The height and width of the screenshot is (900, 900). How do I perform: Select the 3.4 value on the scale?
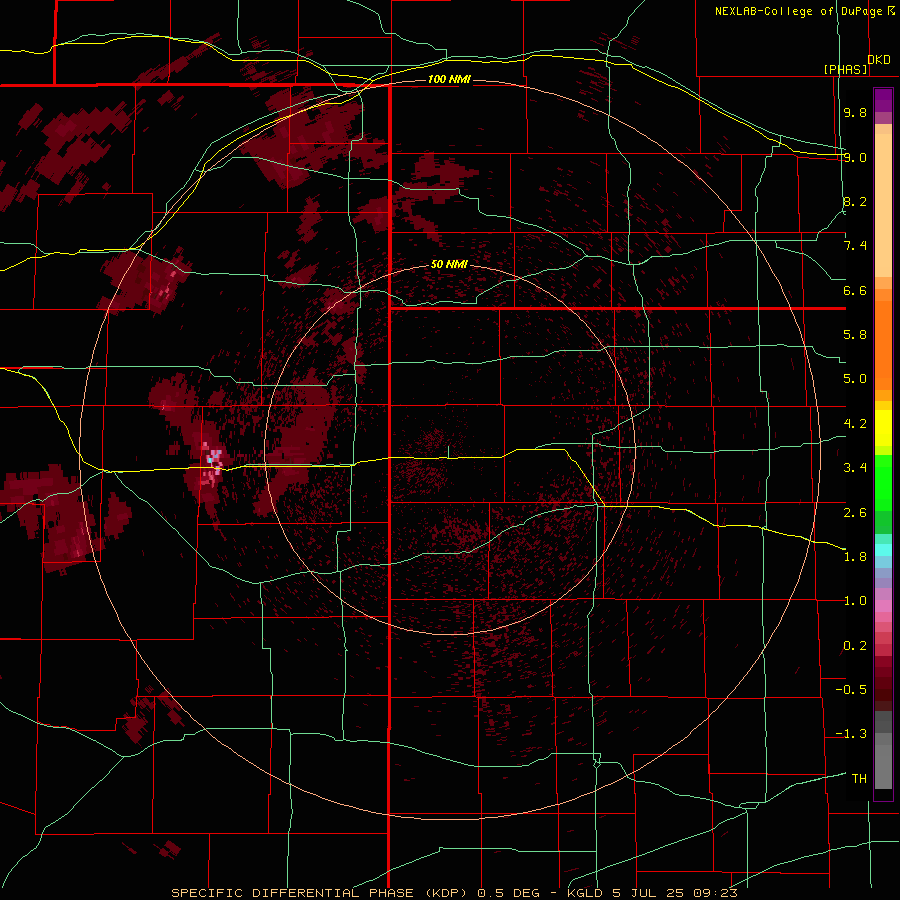[855, 468]
